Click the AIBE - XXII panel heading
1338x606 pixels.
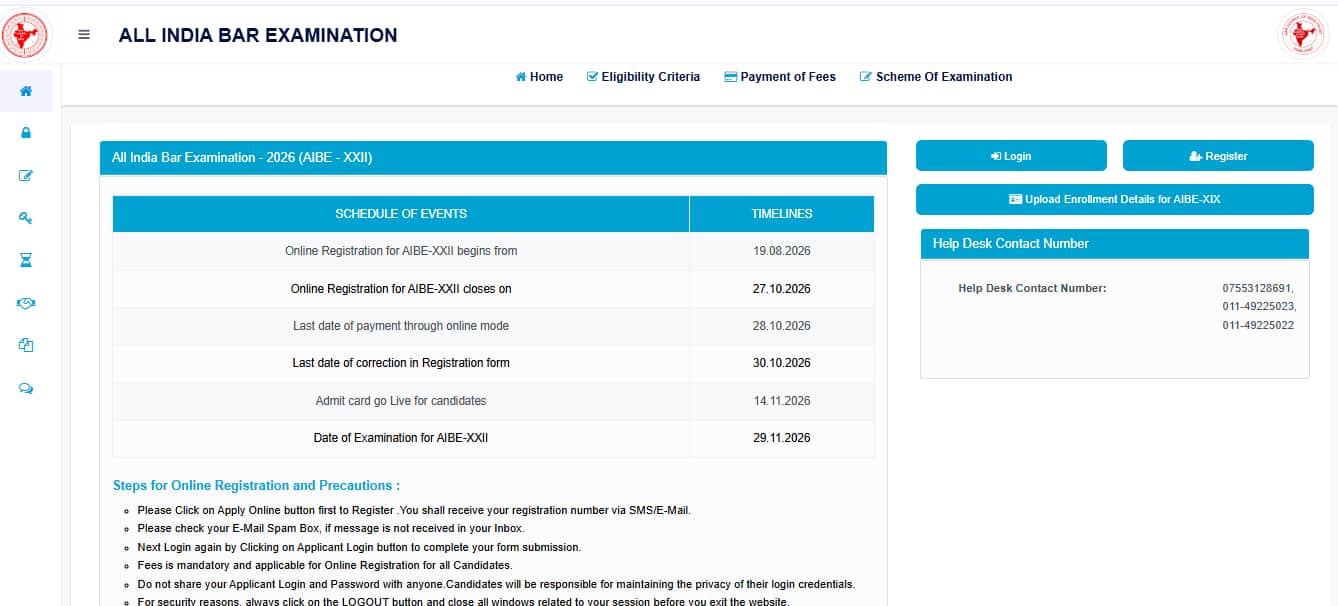(493, 158)
